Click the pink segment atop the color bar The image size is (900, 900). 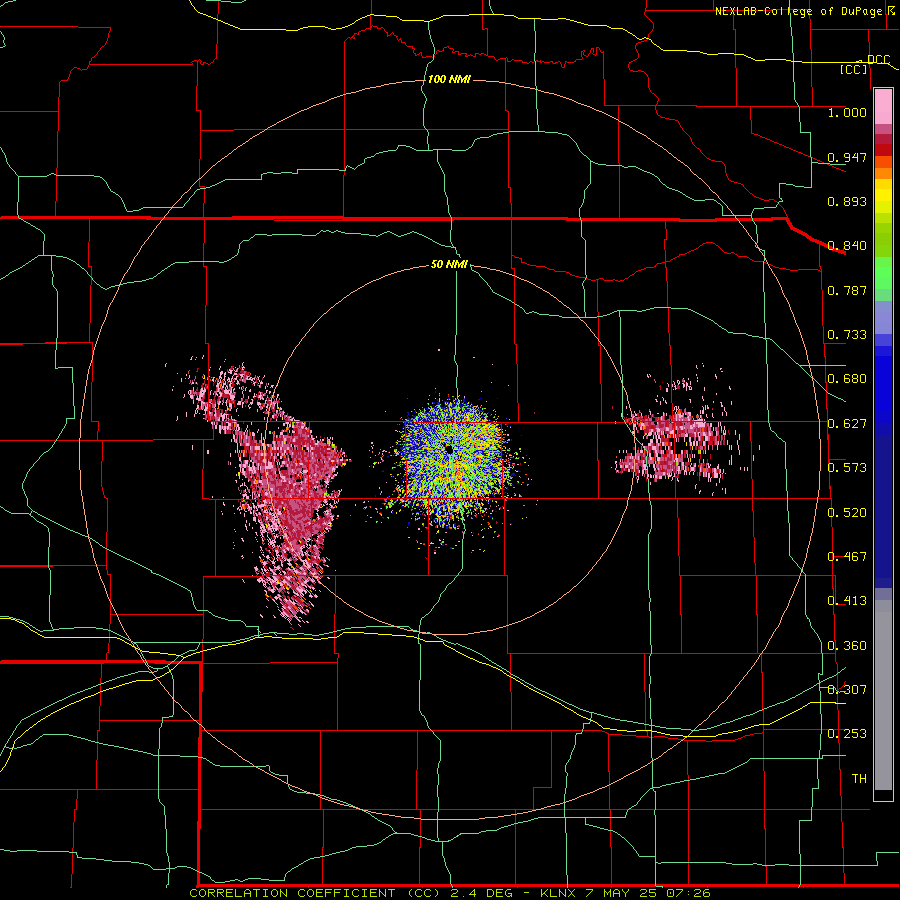[883, 106]
